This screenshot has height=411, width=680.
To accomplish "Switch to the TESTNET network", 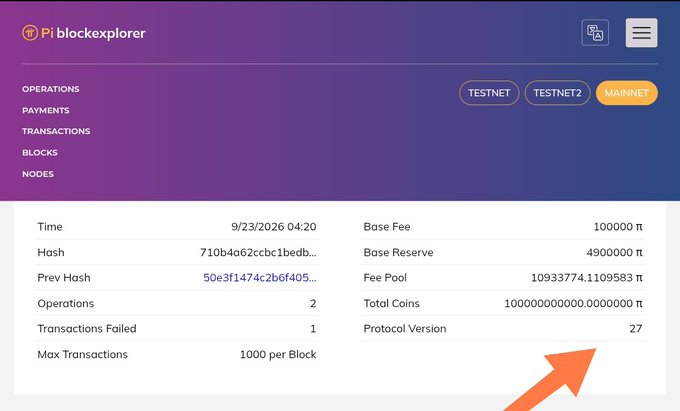I will pos(489,93).
